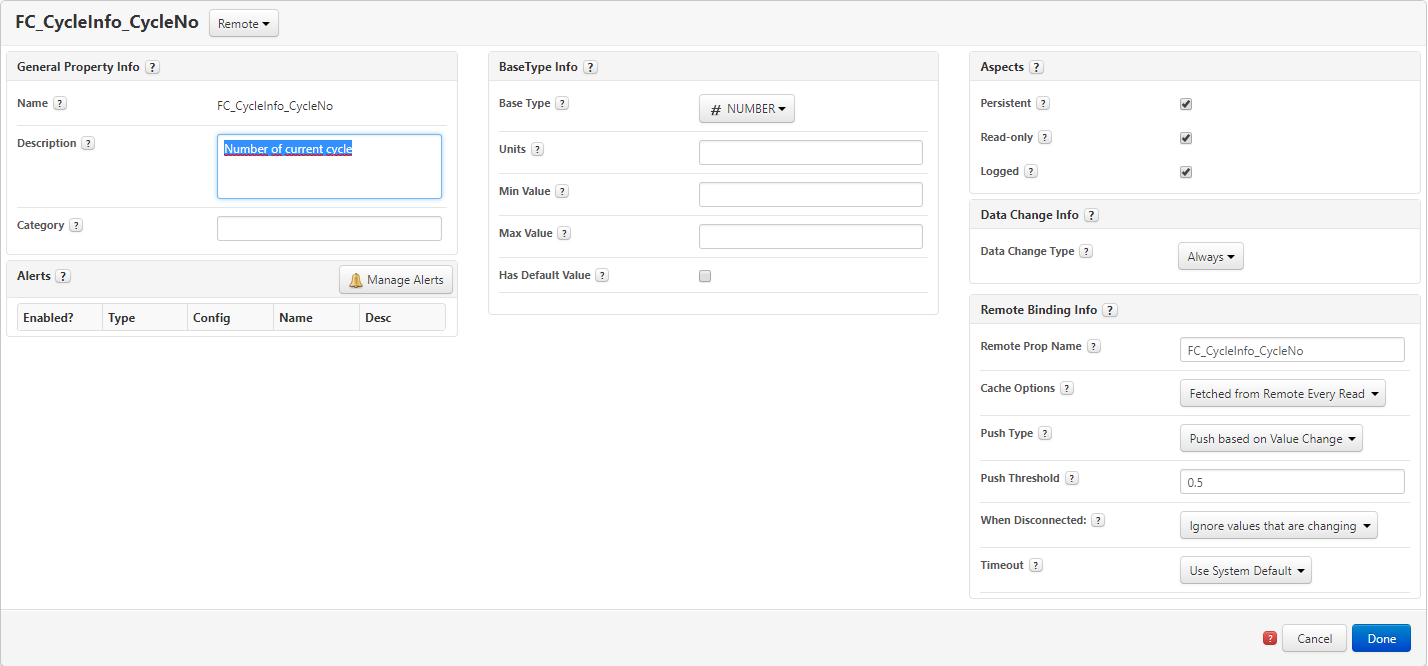1428x666 pixels.
Task: Toggle the Read-only checkbox
Action: (x=1186, y=138)
